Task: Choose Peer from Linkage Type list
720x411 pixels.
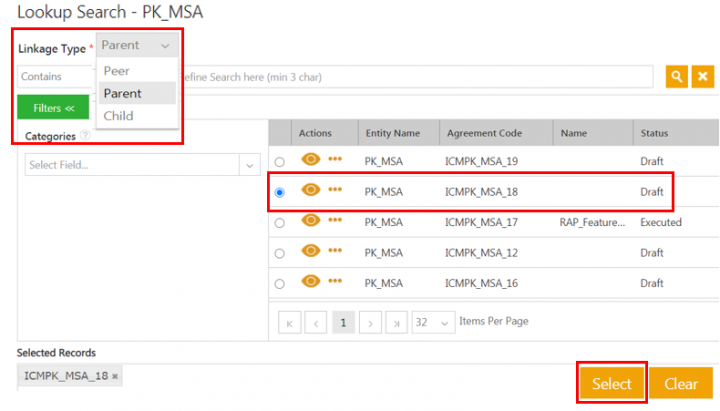Action: (x=117, y=71)
